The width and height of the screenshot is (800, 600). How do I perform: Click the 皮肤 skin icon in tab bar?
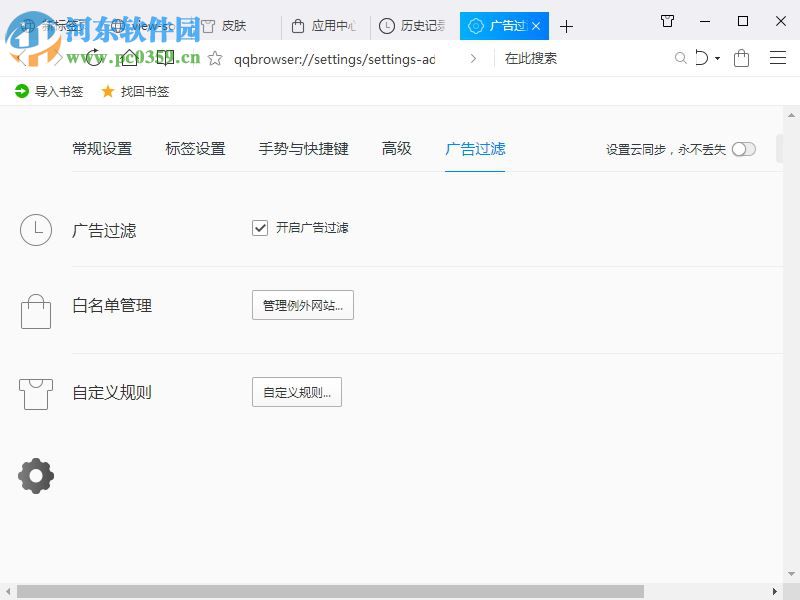click(207, 26)
